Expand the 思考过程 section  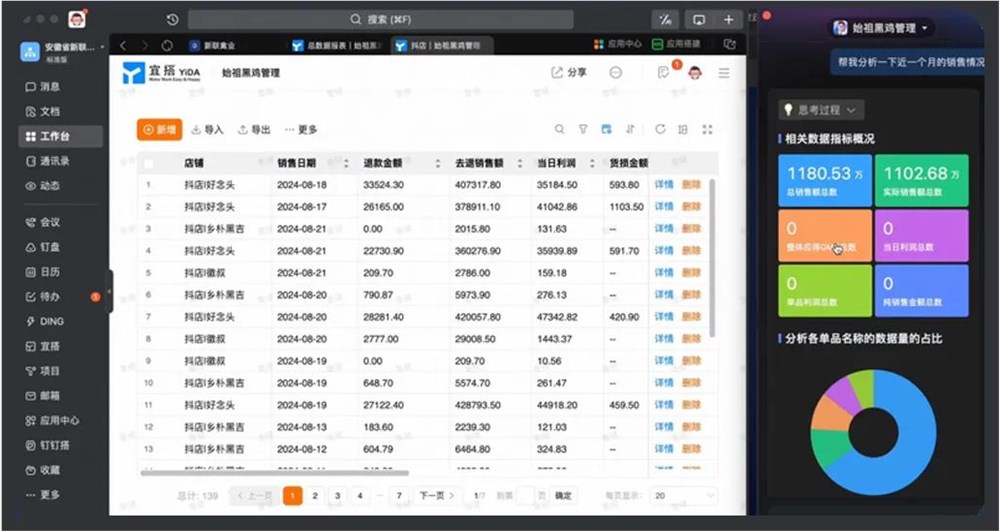coord(821,110)
